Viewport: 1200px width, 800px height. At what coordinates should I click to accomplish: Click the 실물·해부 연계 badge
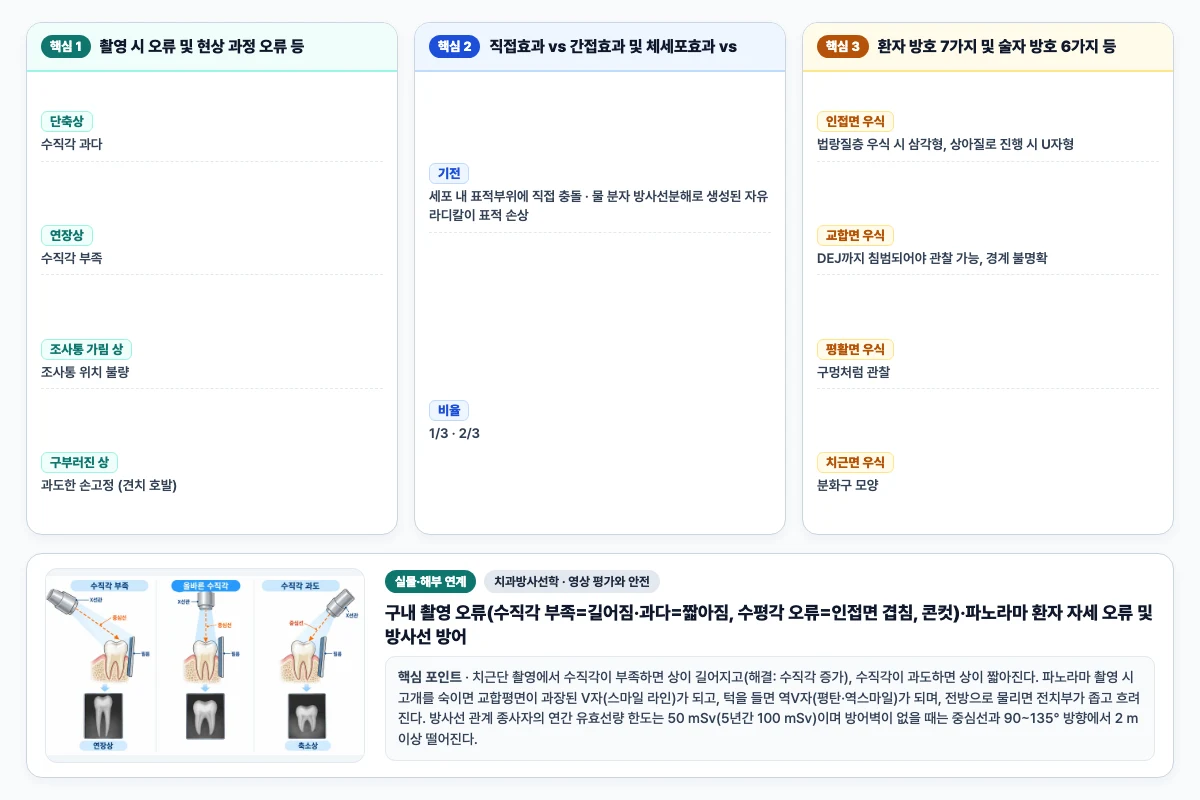(x=430, y=581)
